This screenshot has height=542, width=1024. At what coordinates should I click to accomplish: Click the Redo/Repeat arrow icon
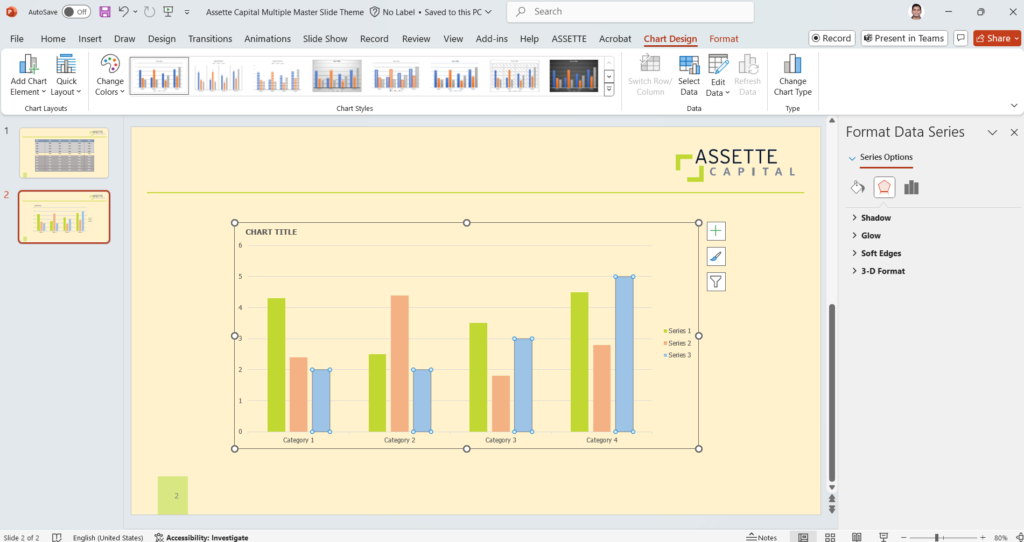(x=149, y=12)
